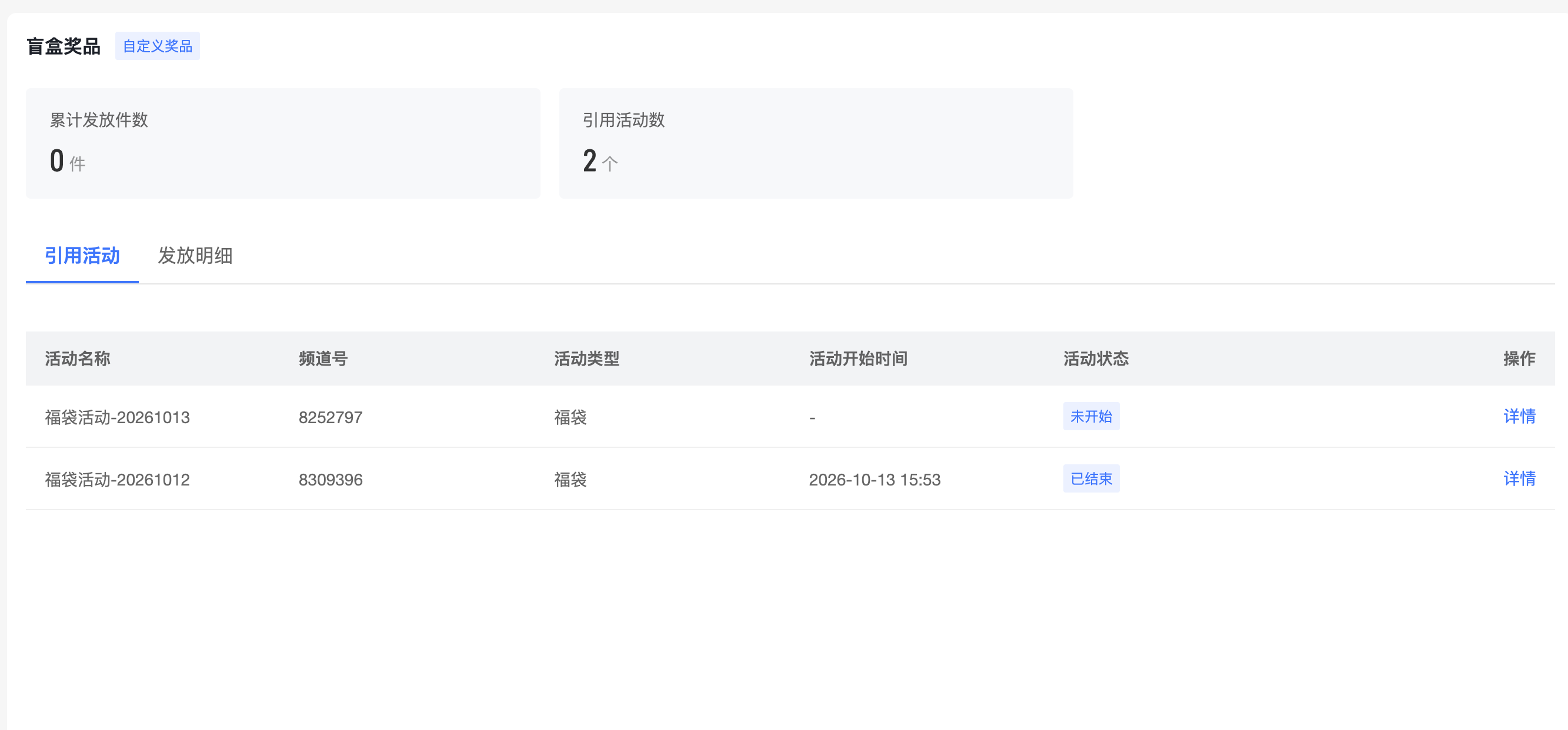The image size is (1568, 730).
Task: Click channel number 8252797
Action: [331, 417]
